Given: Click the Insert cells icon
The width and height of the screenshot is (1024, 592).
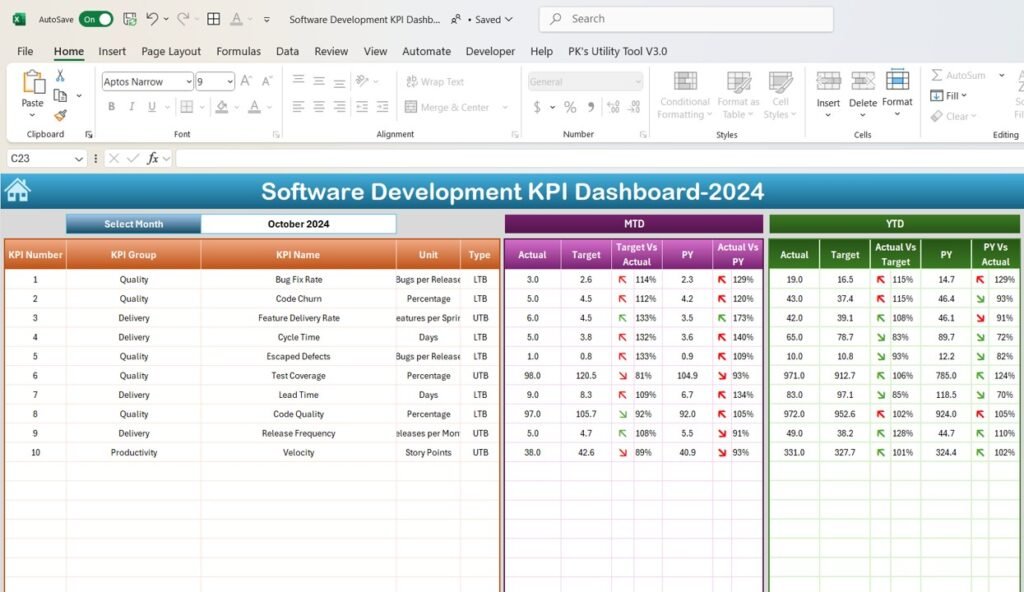Looking at the screenshot, I should click(x=828, y=82).
